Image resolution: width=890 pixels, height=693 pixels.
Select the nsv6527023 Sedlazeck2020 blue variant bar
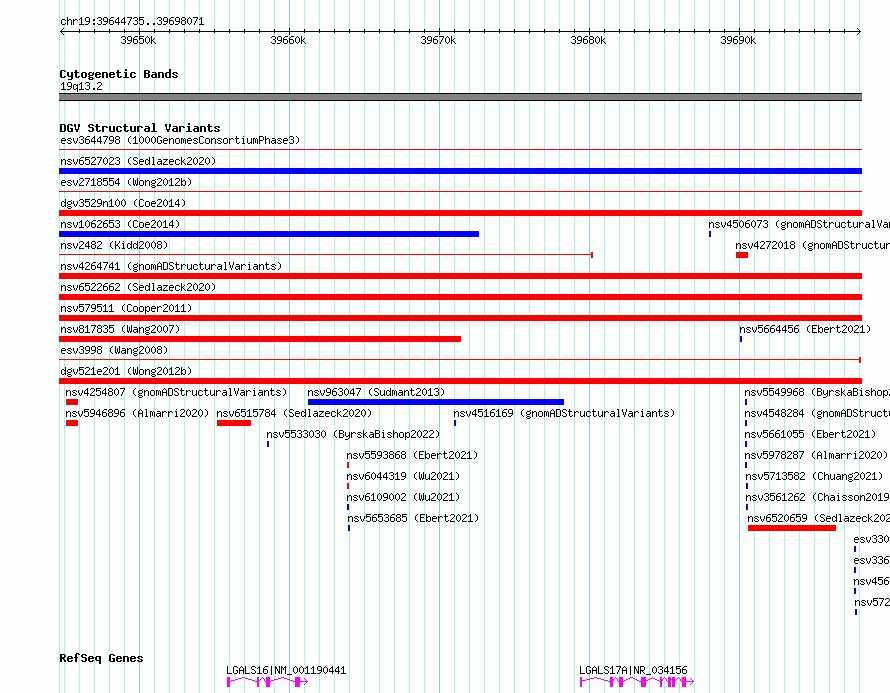click(x=460, y=171)
